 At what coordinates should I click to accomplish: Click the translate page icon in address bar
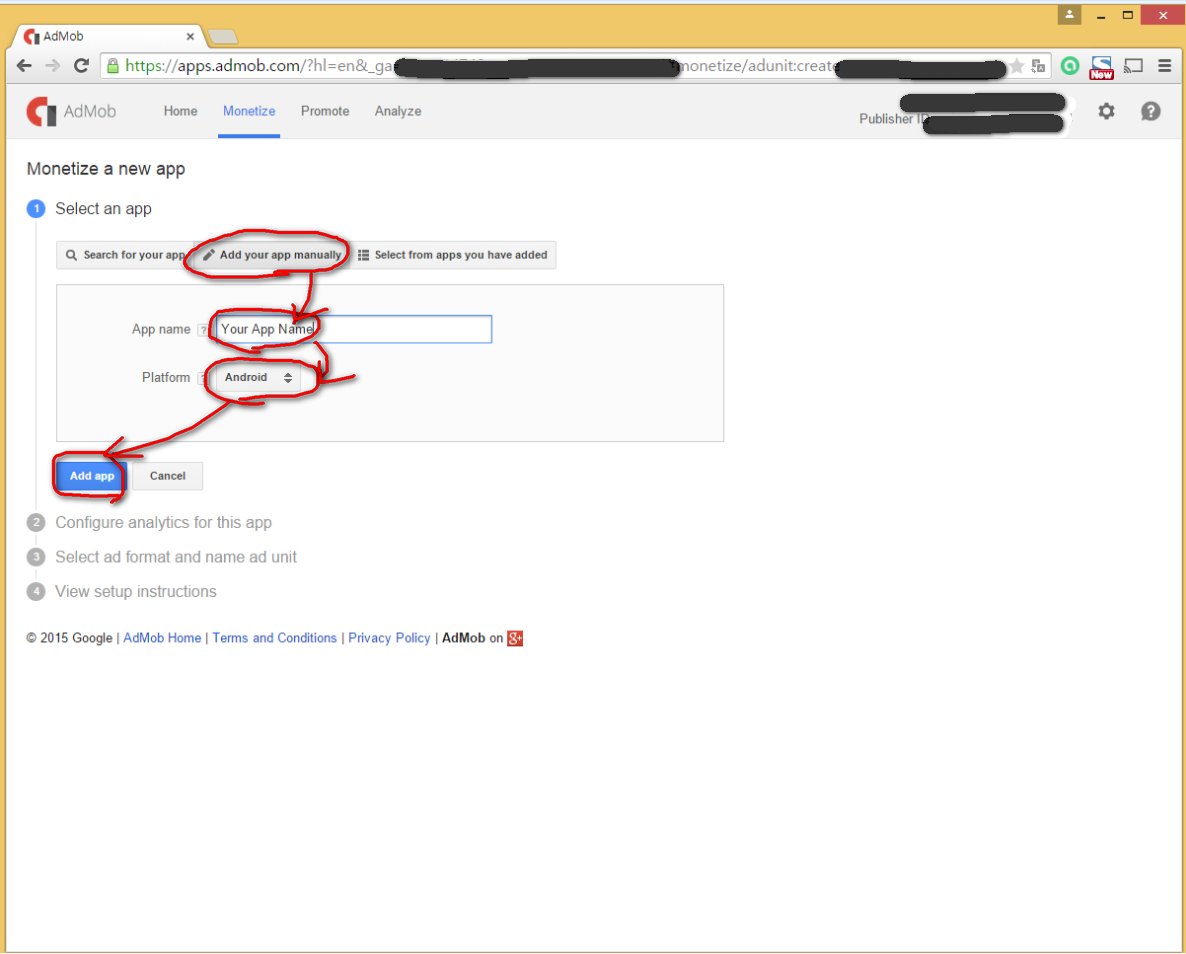coord(1039,66)
